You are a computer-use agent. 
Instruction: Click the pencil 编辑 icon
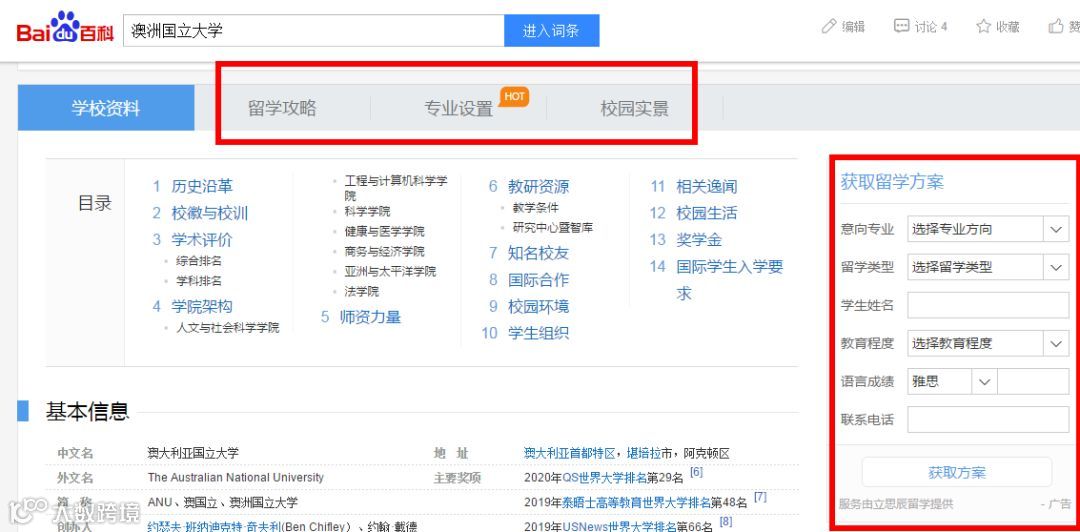click(x=829, y=27)
